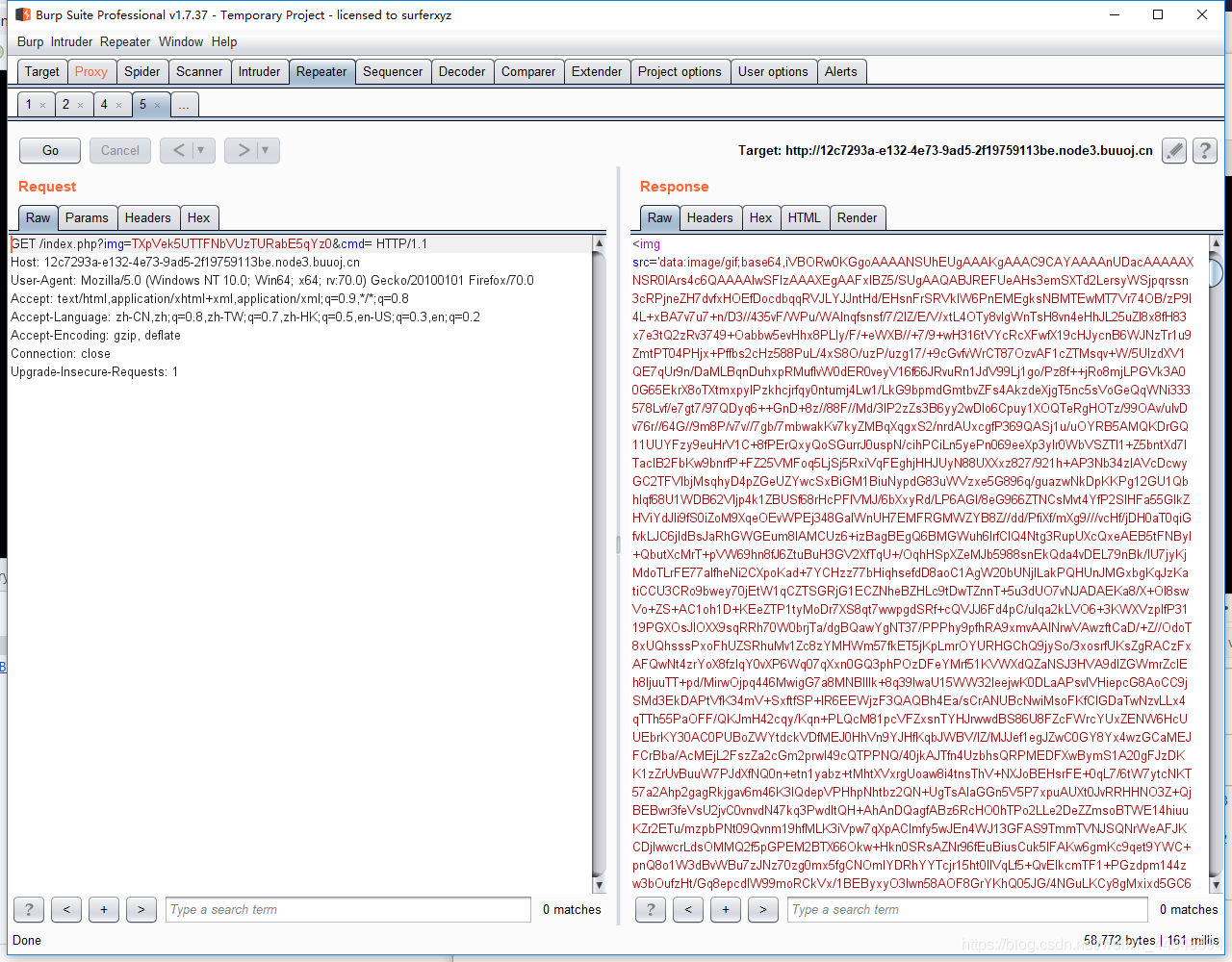The height and width of the screenshot is (962, 1232).
Task: Close repeater tab 1
Action: (x=42, y=105)
